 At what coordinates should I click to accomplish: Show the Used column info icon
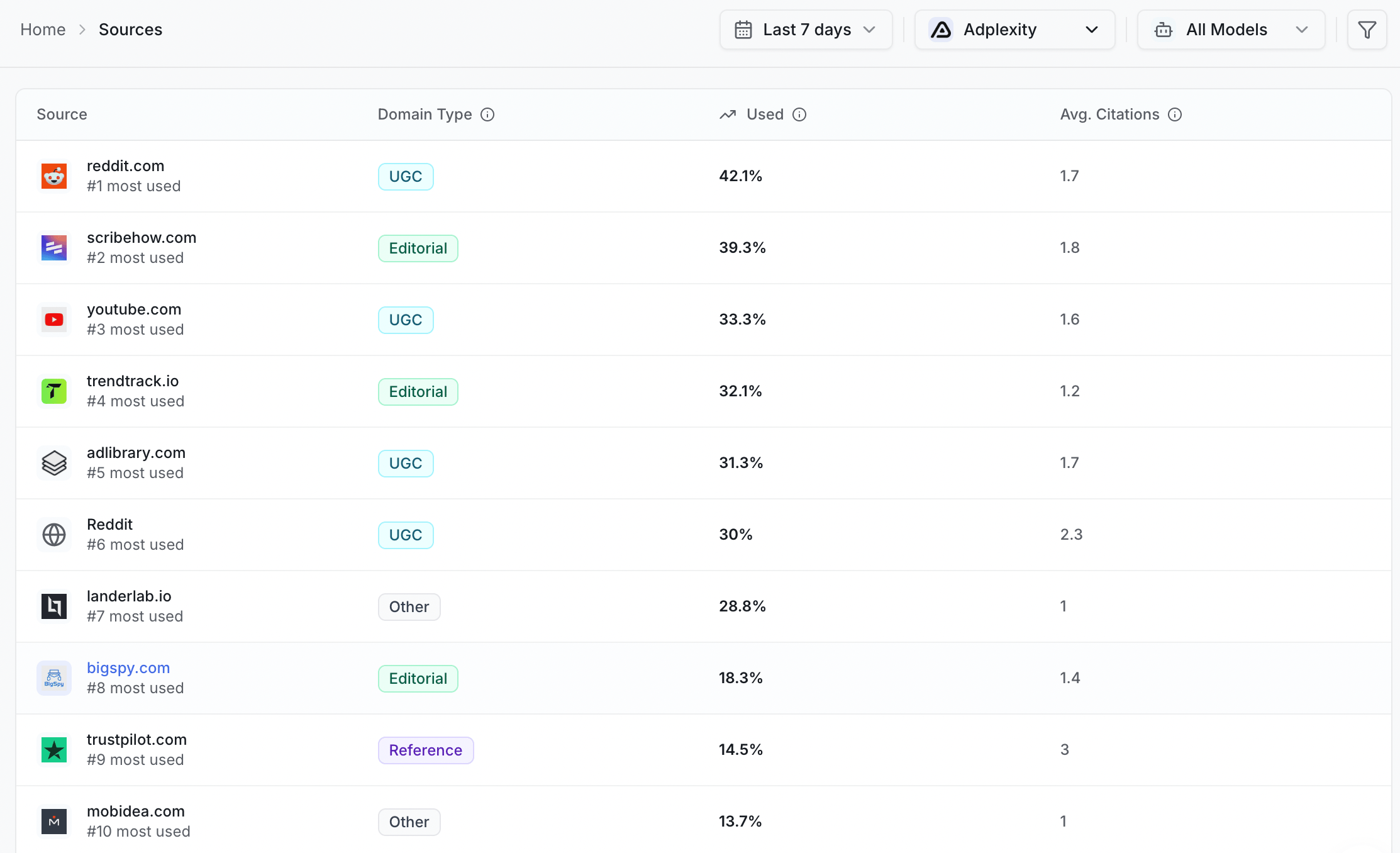pyautogui.click(x=799, y=114)
